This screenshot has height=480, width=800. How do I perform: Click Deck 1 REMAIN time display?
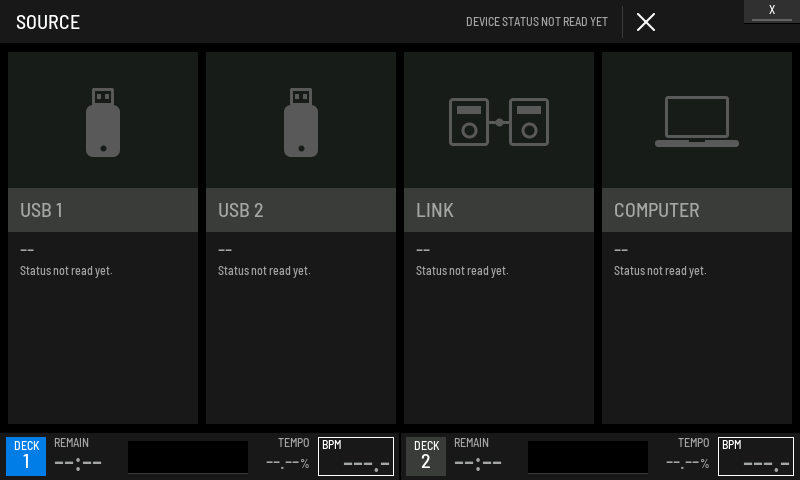(78, 463)
